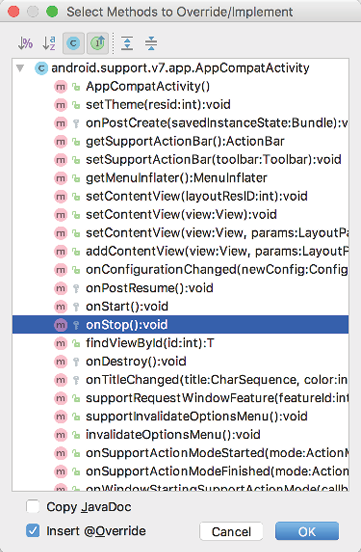Click the sort by percent classes icon

[25, 43]
